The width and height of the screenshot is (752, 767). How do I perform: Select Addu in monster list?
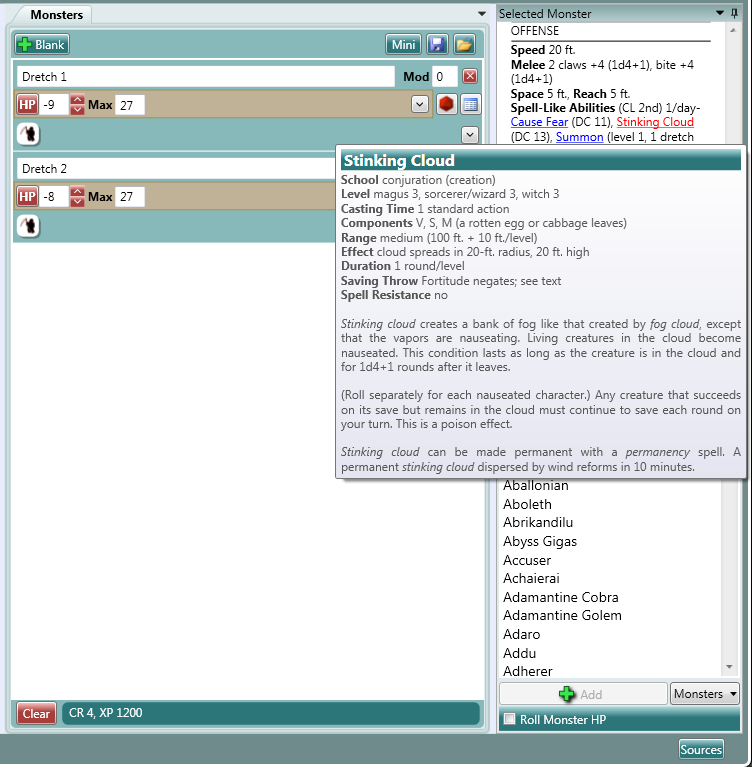pyautogui.click(x=520, y=653)
